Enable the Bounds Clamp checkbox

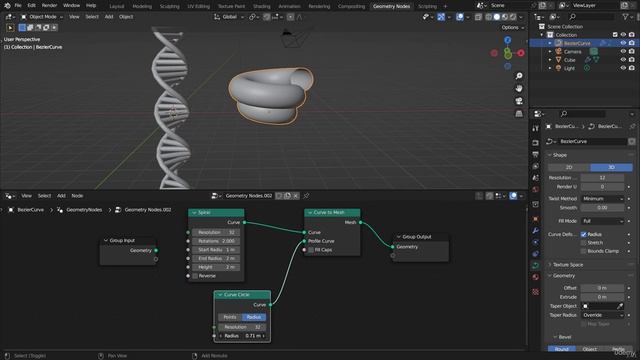[x=584, y=251]
